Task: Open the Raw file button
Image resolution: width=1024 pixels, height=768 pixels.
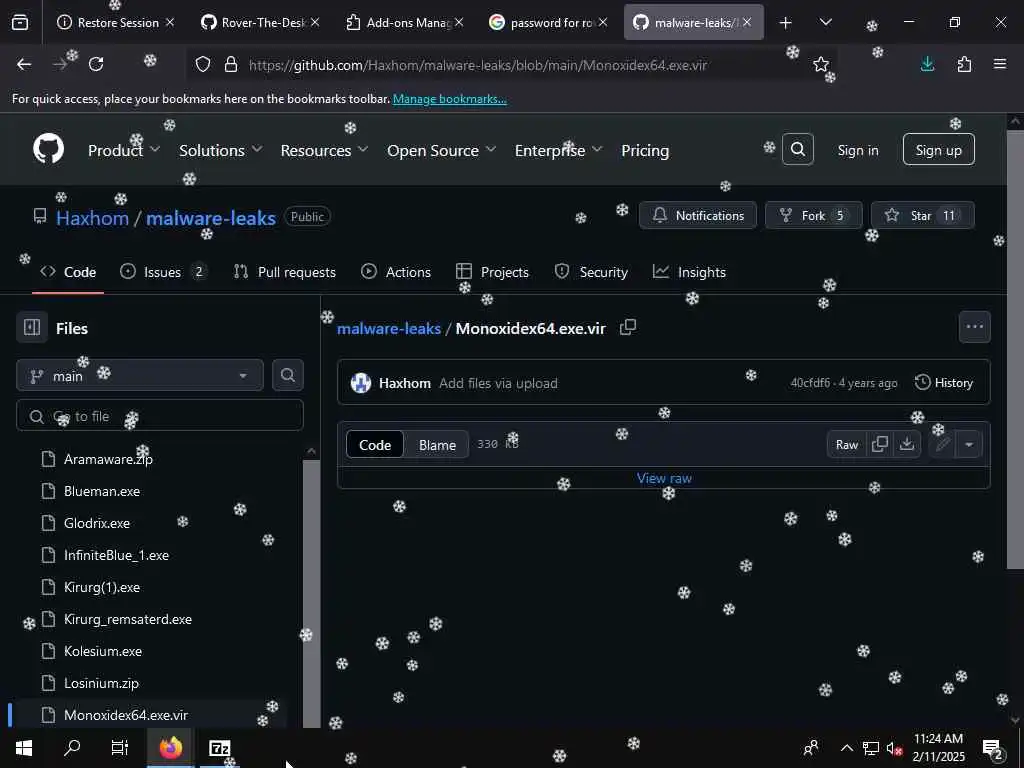Action: pos(847,445)
